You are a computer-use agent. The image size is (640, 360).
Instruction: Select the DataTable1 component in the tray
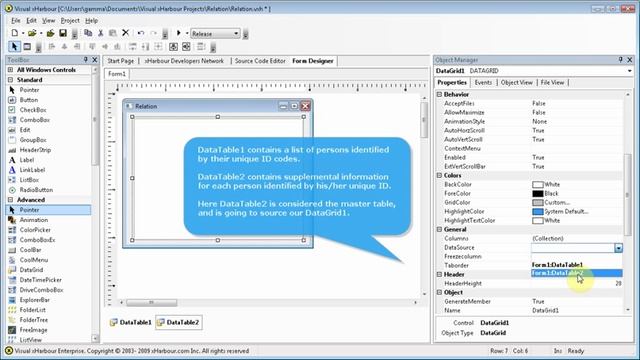(x=131, y=322)
